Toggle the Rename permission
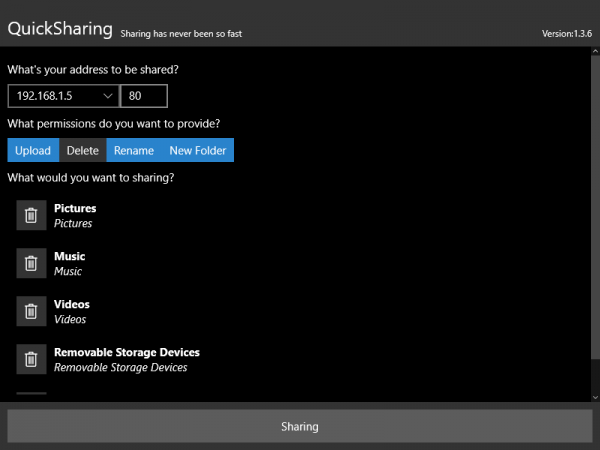The height and width of the screenshot is (450, 600). (x=134, y=150)
